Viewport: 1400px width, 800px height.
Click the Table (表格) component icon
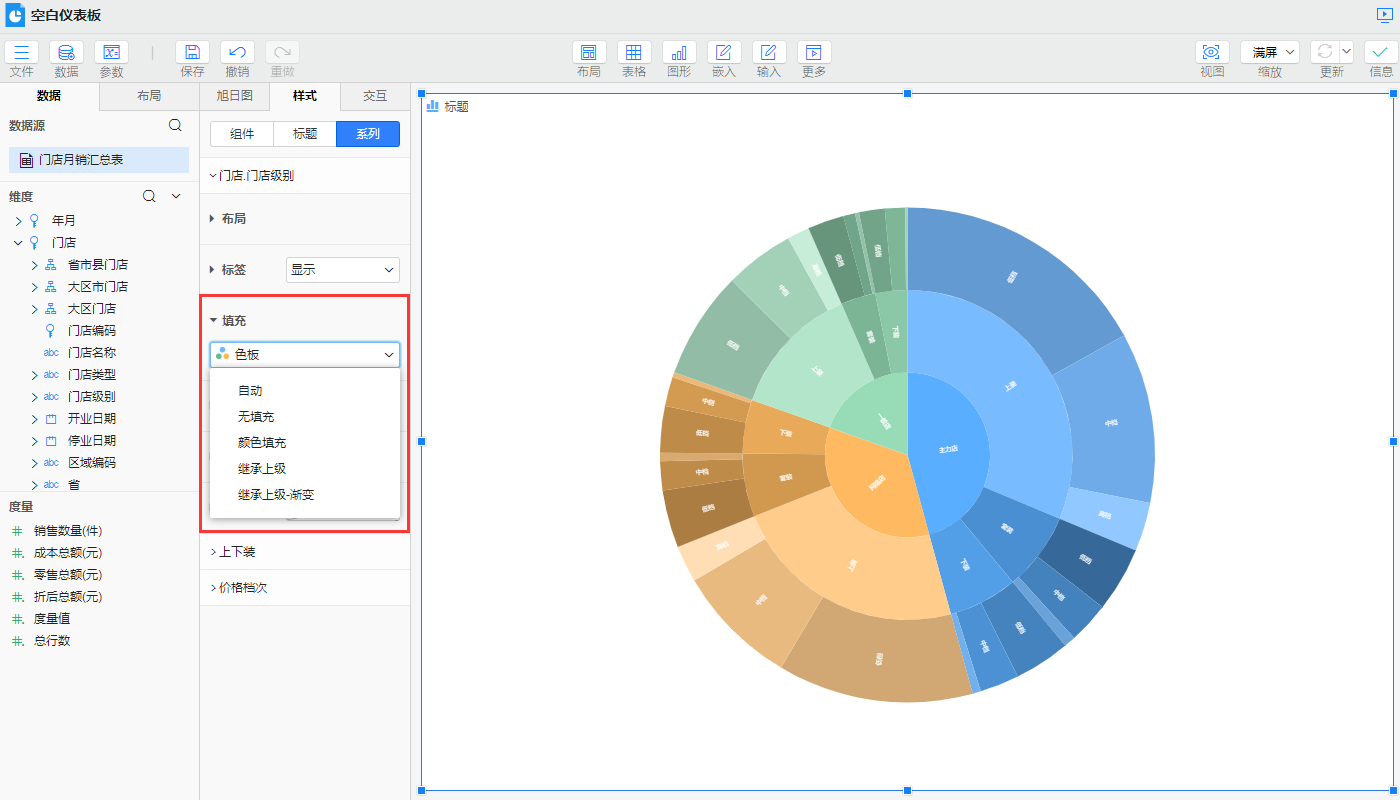click(x=634, y=53)
